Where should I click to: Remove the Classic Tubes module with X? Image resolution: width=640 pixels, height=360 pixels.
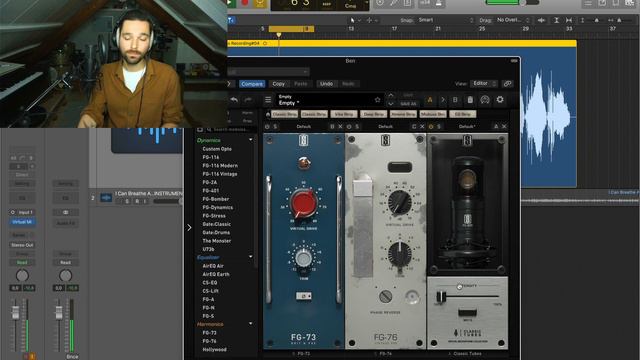pyautogui.click(x=504, y=127)
